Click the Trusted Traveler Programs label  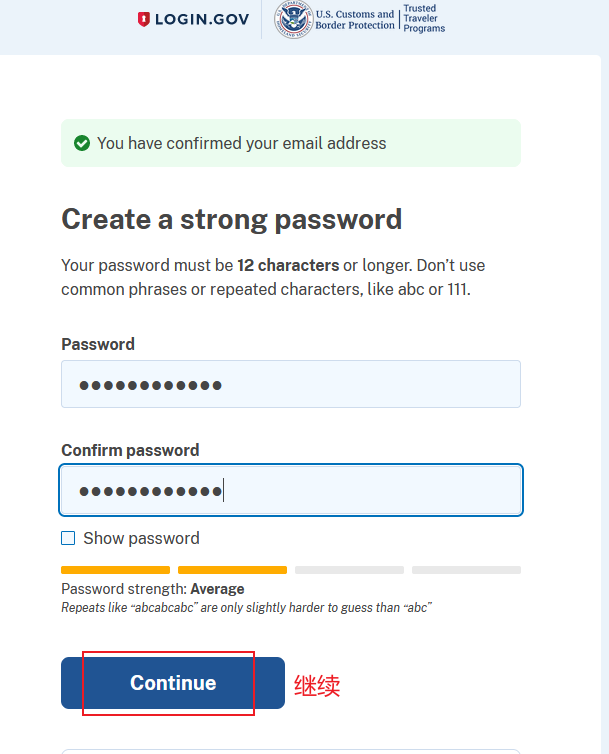tap(424, 19)
